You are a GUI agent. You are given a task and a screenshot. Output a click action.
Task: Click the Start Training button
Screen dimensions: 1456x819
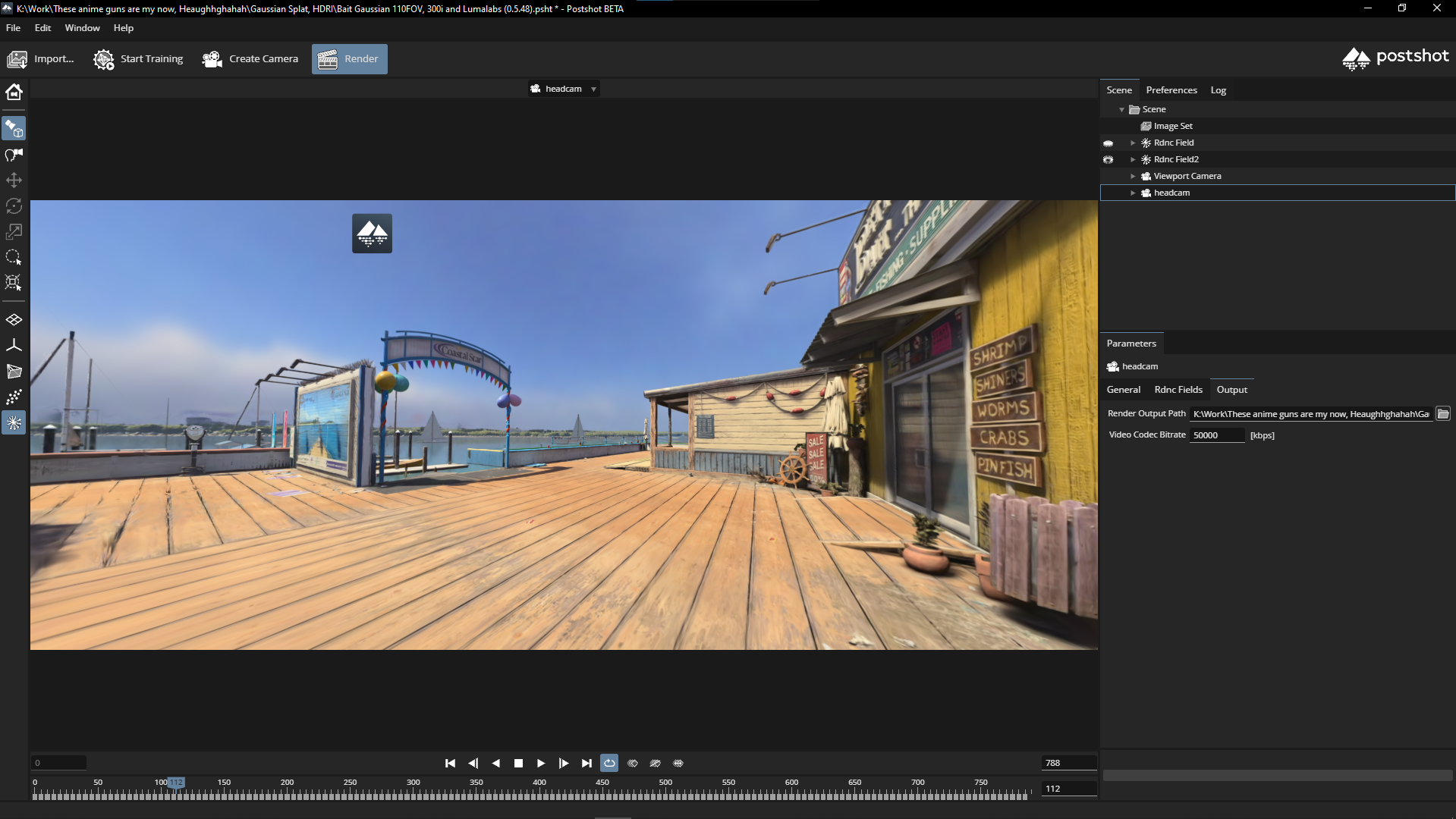click(138, 59)
